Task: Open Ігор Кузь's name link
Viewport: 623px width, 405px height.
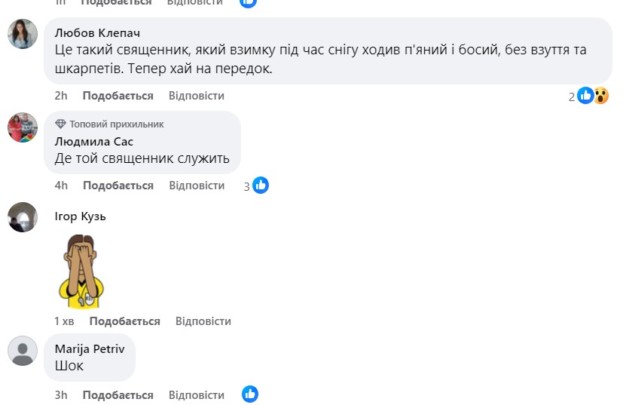Action: point(80,216)
